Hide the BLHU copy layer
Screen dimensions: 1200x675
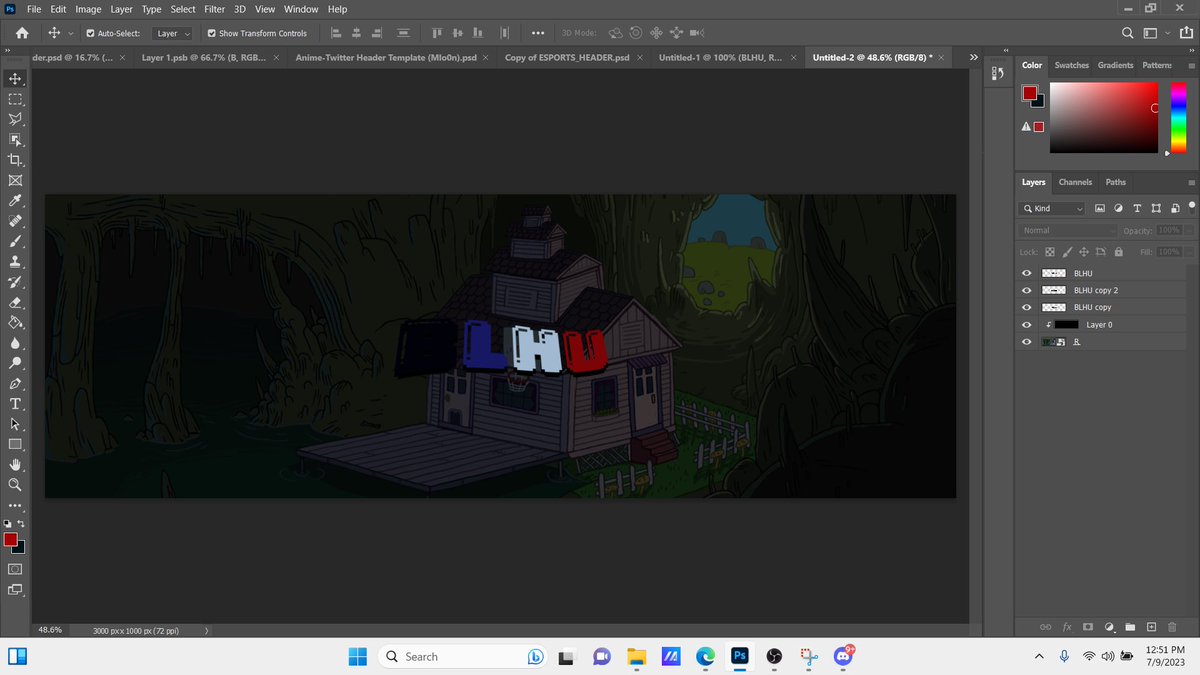[1026, 307]
